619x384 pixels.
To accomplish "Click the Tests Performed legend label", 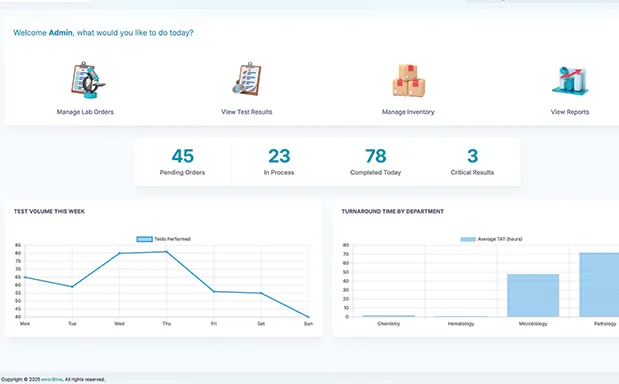I will 173,239.
